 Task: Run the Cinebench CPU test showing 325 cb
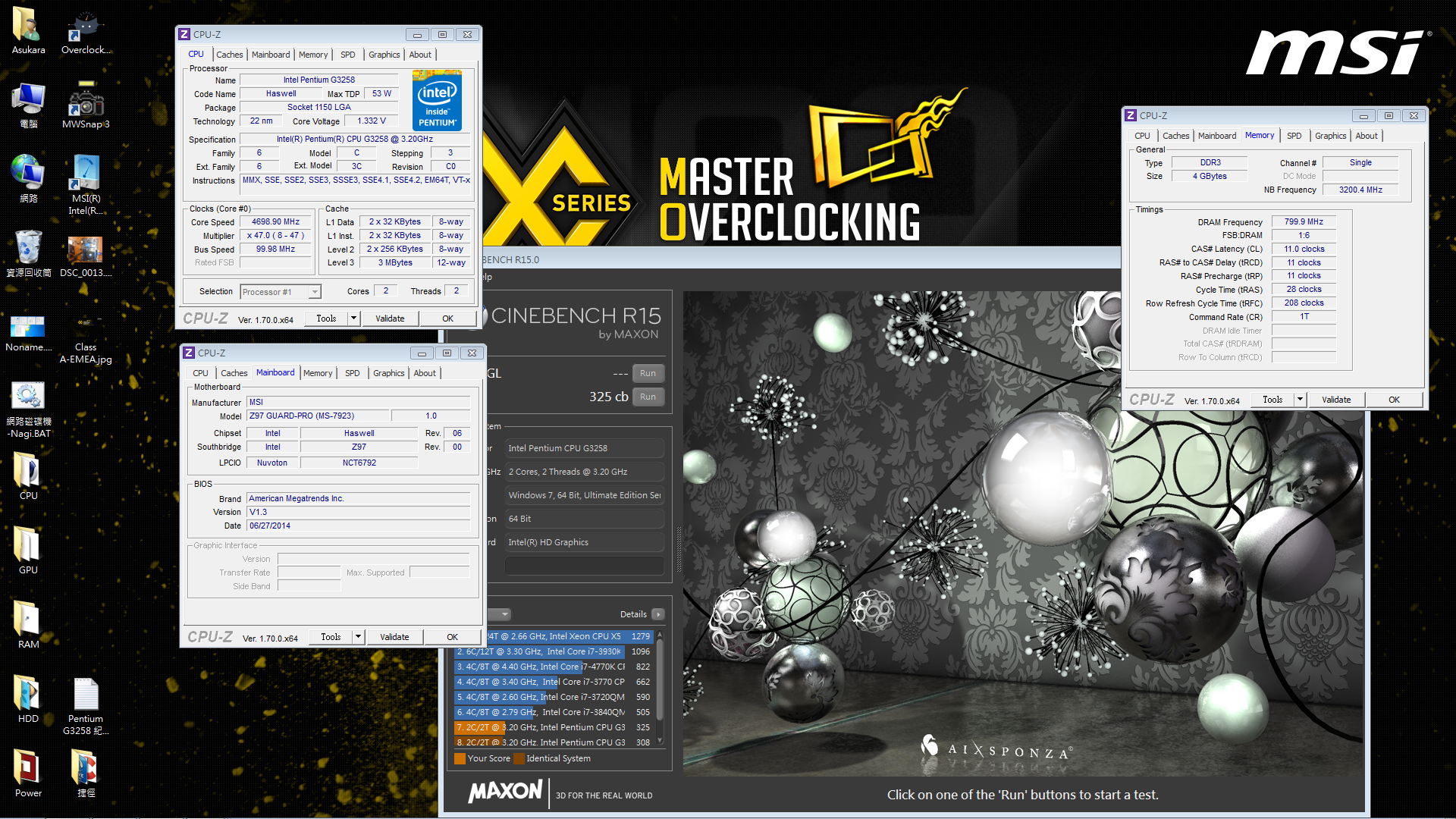[648, 397]
